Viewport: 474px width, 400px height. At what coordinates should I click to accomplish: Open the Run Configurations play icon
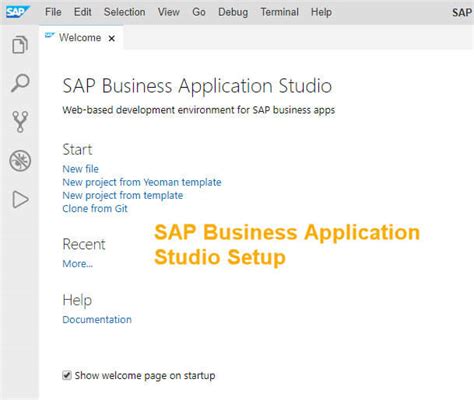tap(20, 199)
